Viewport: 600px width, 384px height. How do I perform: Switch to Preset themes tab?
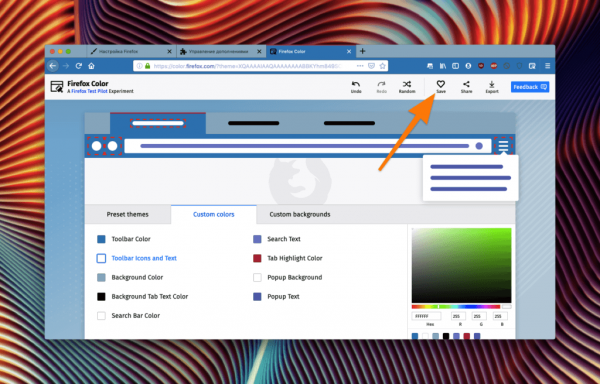point(127,214)
